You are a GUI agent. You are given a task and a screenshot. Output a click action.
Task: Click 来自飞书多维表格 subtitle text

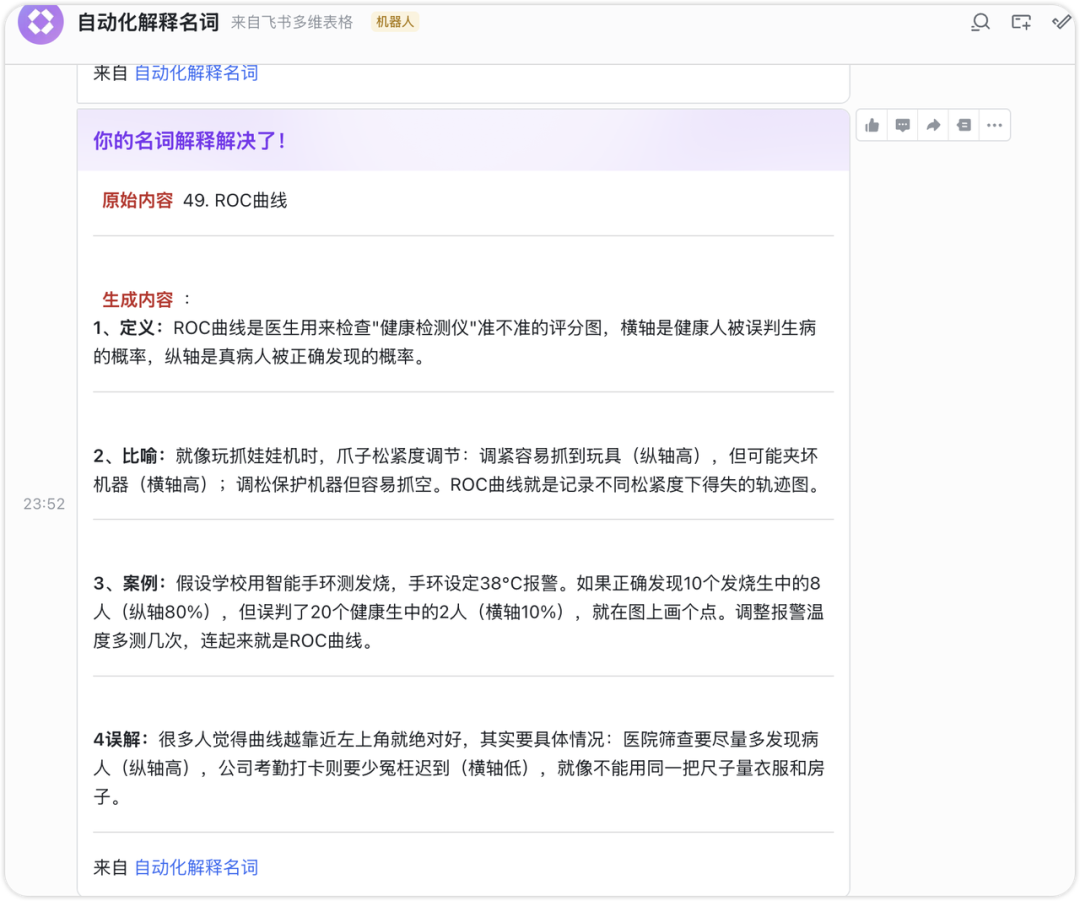click(x=292, y=22)
